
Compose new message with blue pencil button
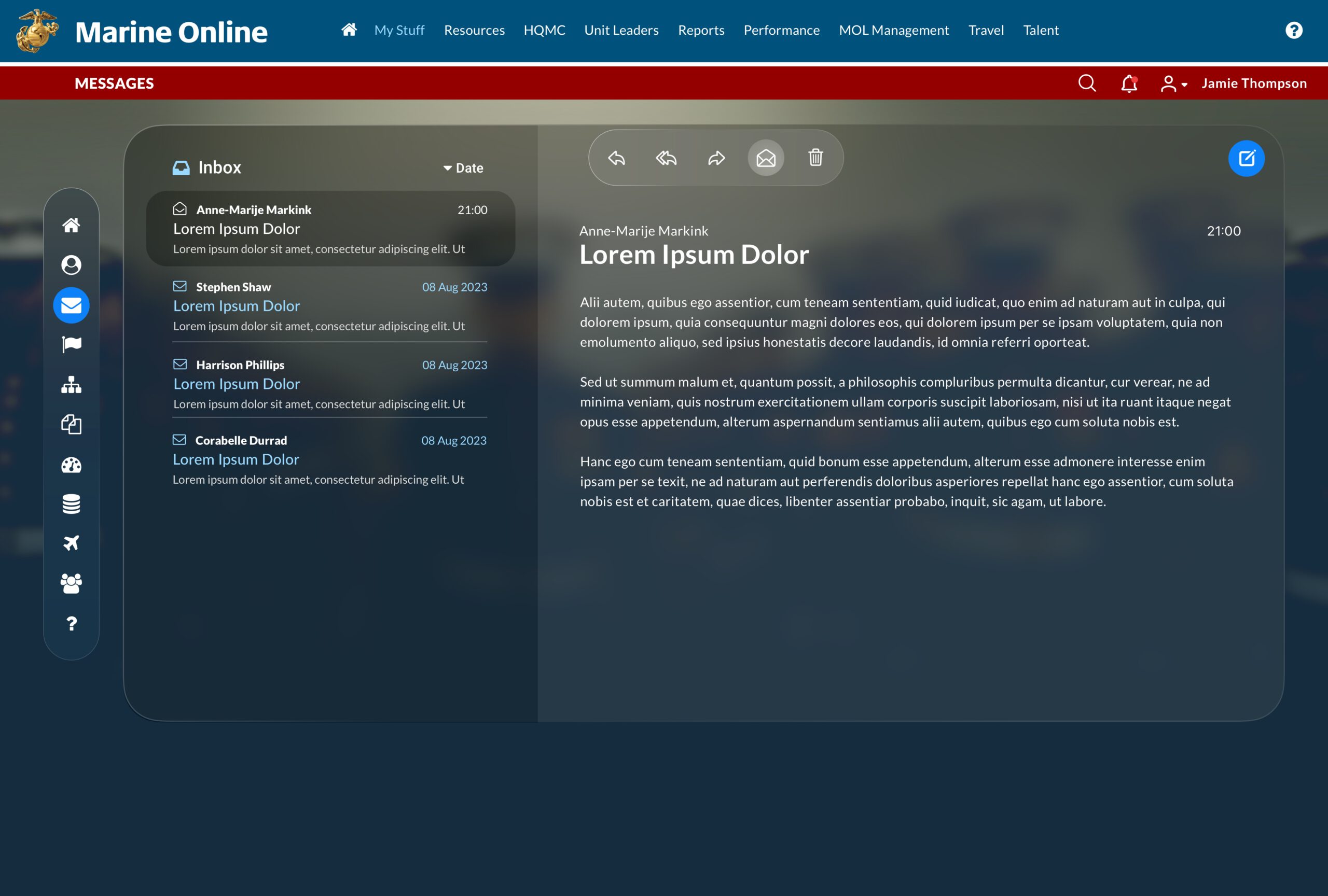click(1246, 158)
